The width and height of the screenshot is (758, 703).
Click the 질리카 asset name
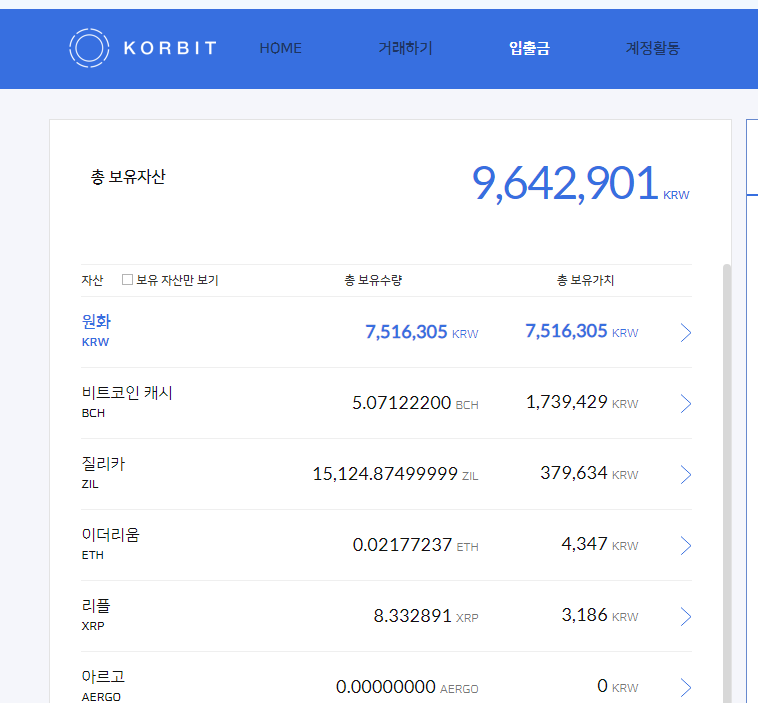(103, 464)
